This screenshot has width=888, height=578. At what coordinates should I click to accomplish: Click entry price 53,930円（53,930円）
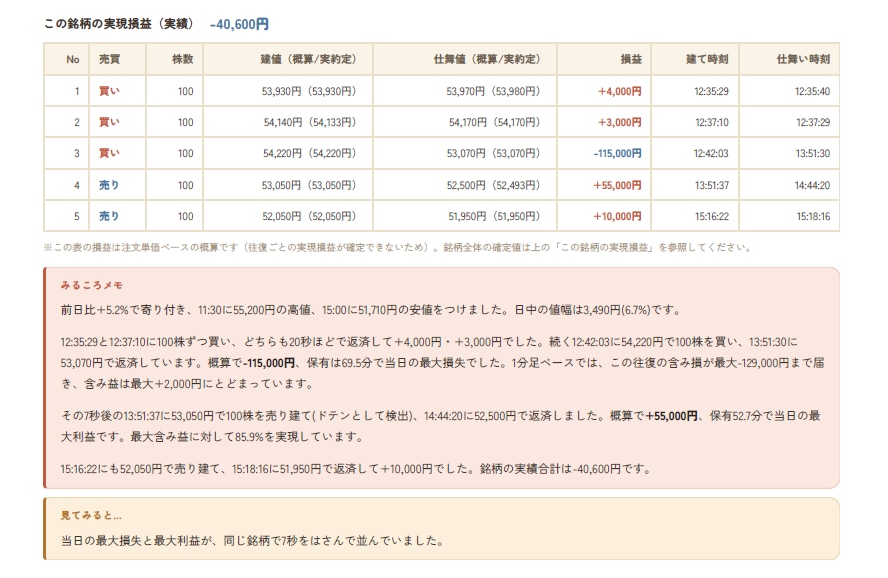click(311, 91)
